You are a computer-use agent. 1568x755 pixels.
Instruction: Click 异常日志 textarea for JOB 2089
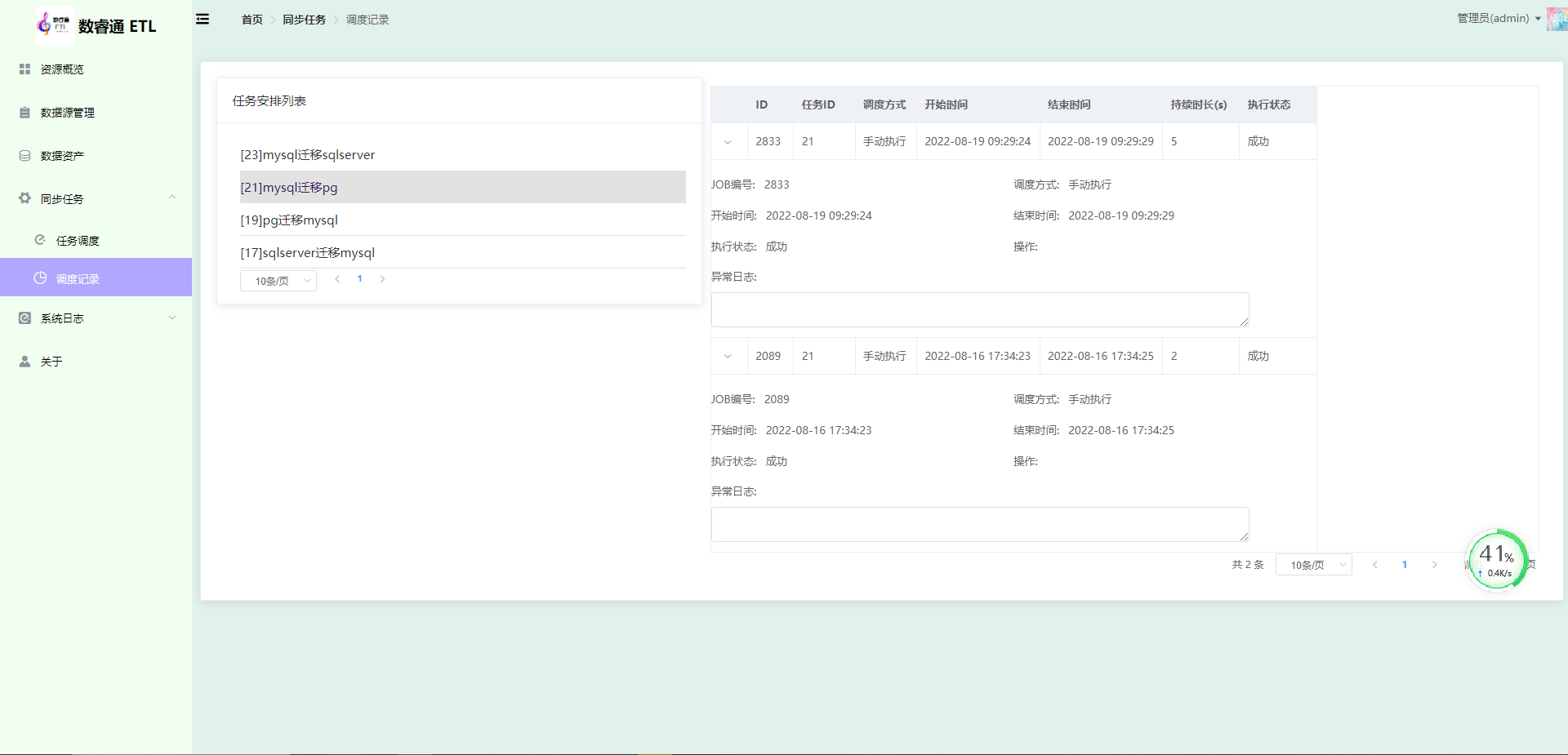pyautogui.click(x=980, y=524)
